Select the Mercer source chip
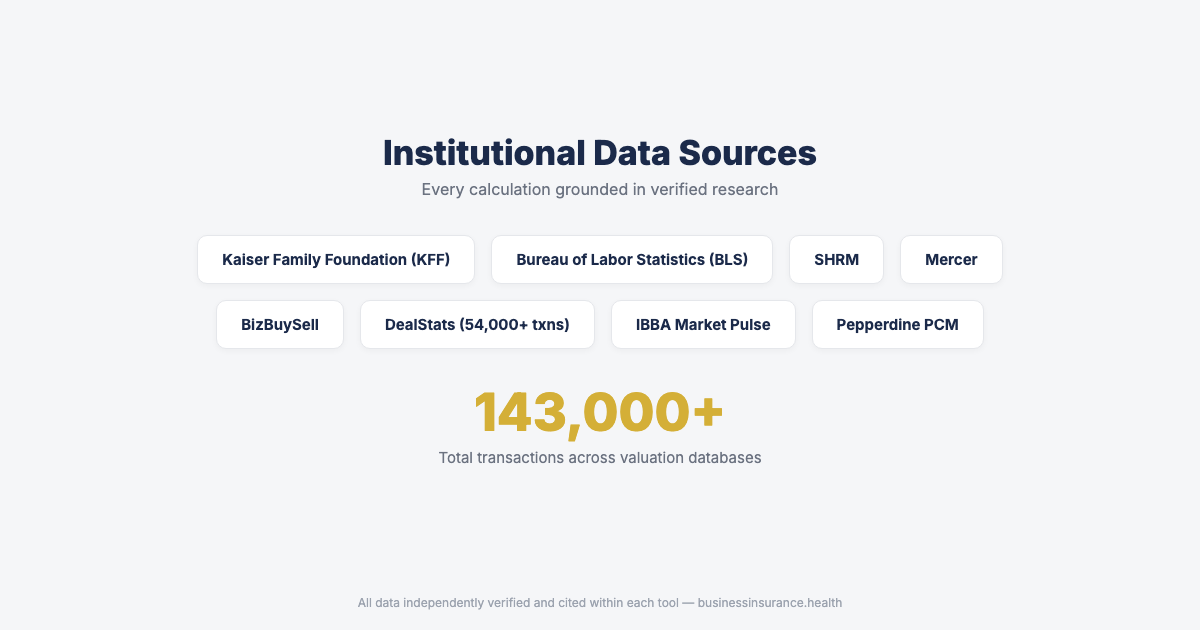The image size is (1200, 630). (x=951, y=260)
